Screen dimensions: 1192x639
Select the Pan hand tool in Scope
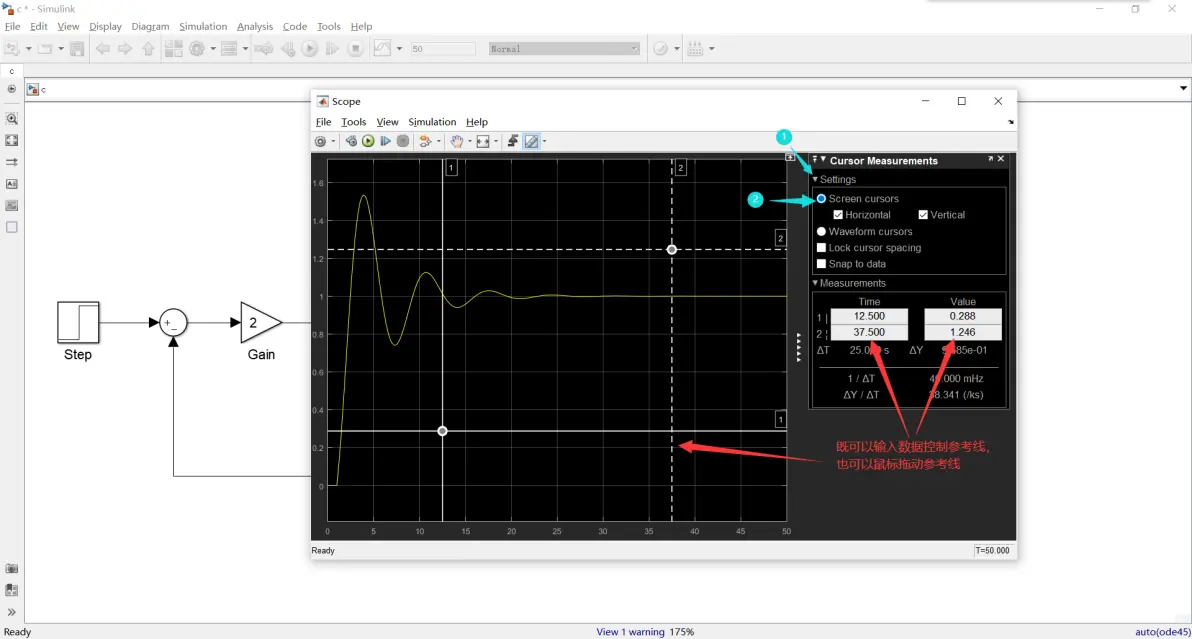pyautogui.click(x=456, y=141)
